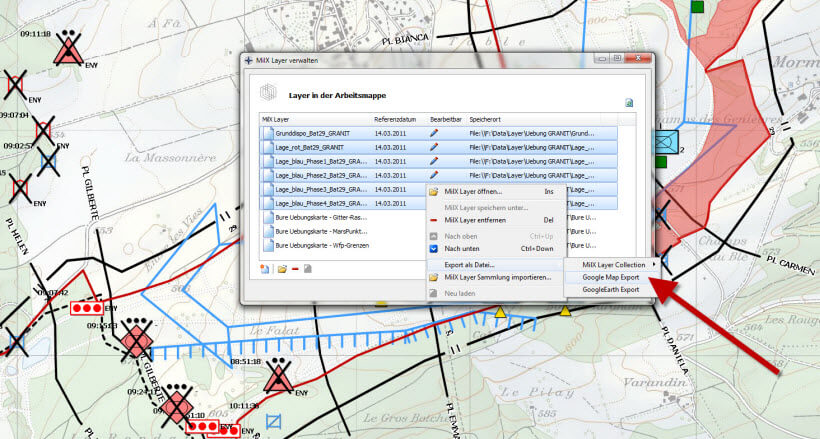The image size is (820, 439).
Task: Click the red minus icon beside MilX Layer entfernen
Action: click(433, 220)
